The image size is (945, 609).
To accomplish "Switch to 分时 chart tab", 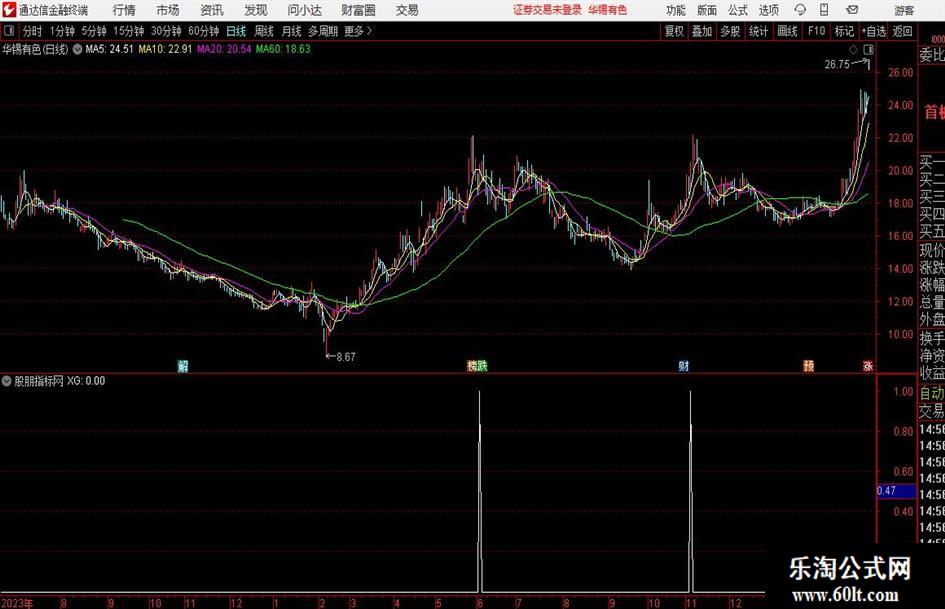I will pyautogui.click(x=33, y=31).
